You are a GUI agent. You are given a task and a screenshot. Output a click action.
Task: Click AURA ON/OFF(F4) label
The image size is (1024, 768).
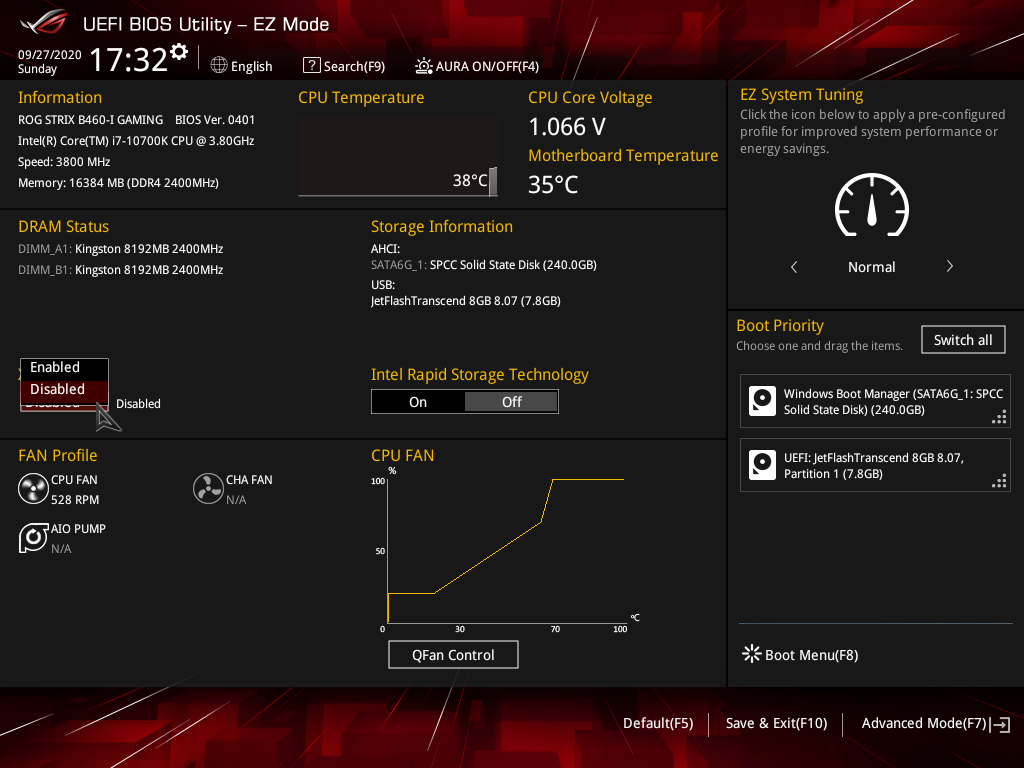(487, 66)
